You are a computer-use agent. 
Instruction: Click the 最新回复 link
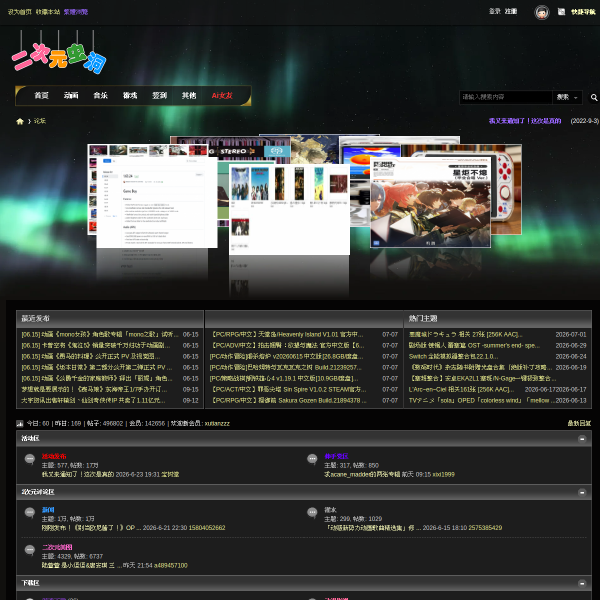click(579, 423)
